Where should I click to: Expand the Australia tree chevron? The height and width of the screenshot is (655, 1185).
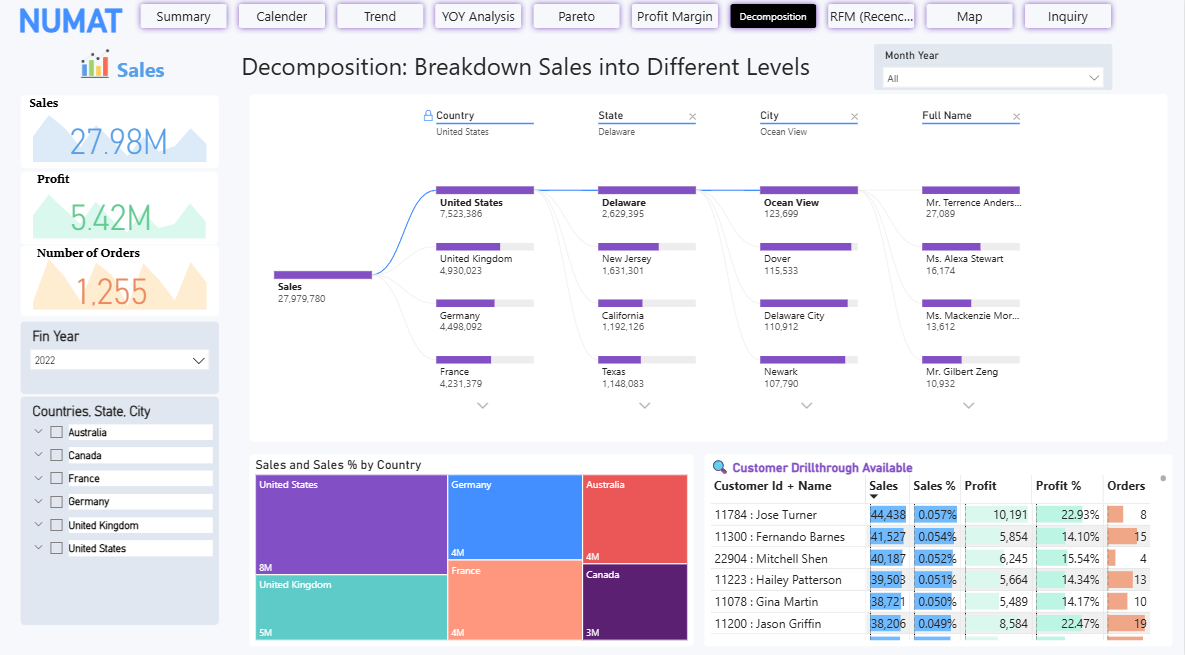point(39,431)
